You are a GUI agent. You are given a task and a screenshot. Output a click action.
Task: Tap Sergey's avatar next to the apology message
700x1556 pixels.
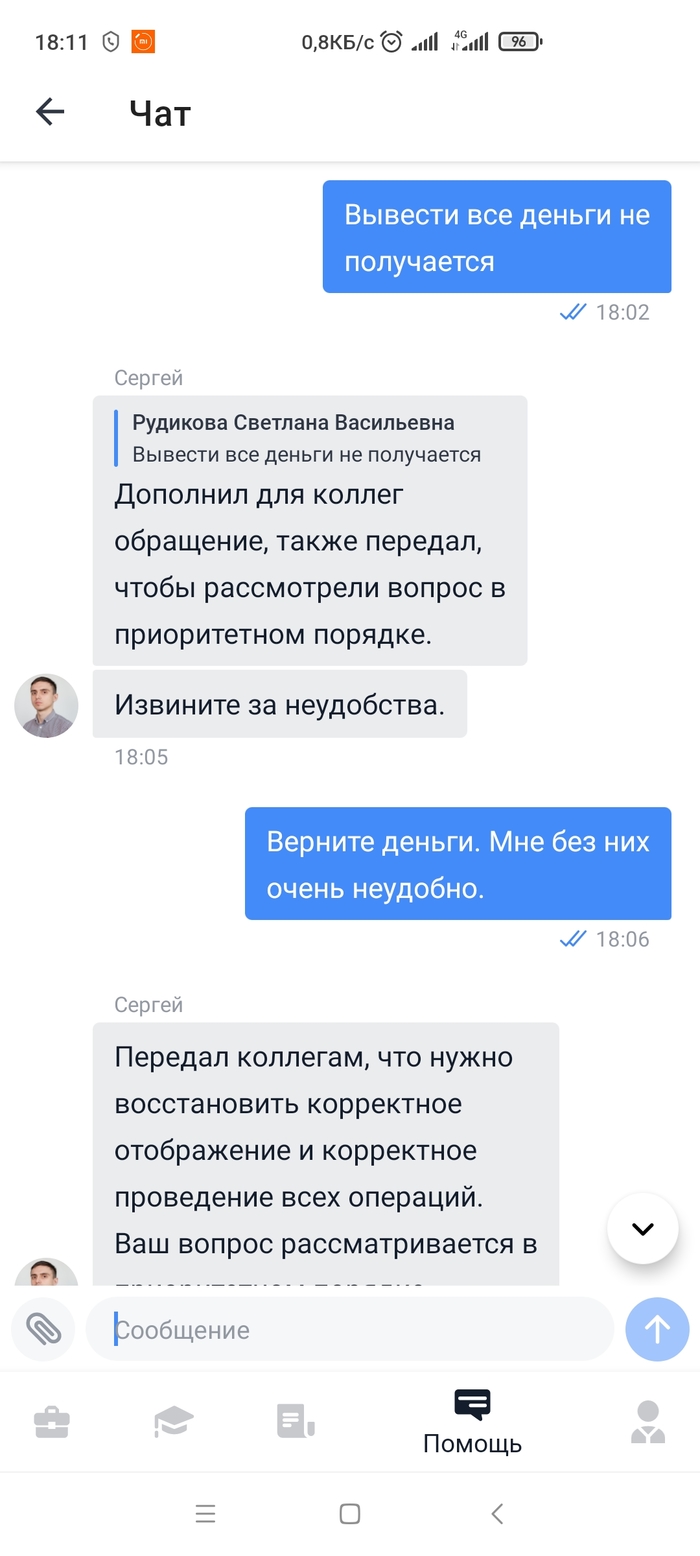coord(46,705)
